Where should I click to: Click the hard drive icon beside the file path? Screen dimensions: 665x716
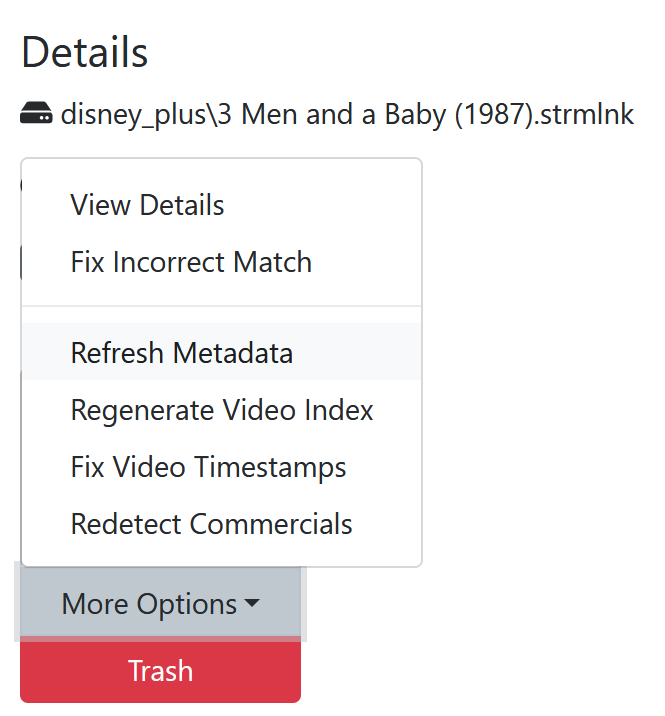pos(37,115)
